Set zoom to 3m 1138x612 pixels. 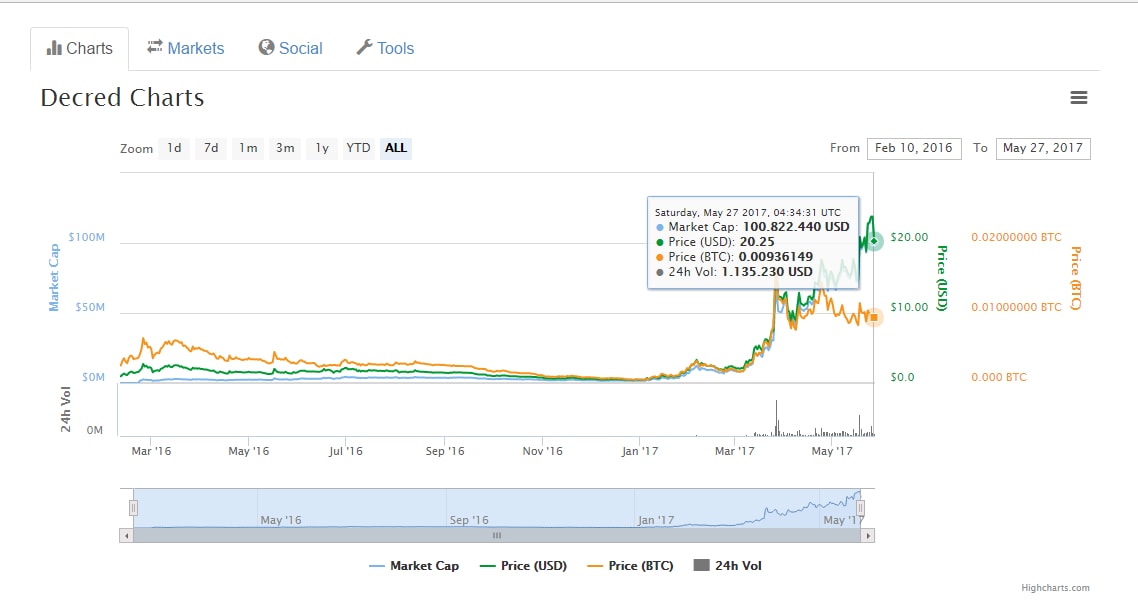pos(285,148)
